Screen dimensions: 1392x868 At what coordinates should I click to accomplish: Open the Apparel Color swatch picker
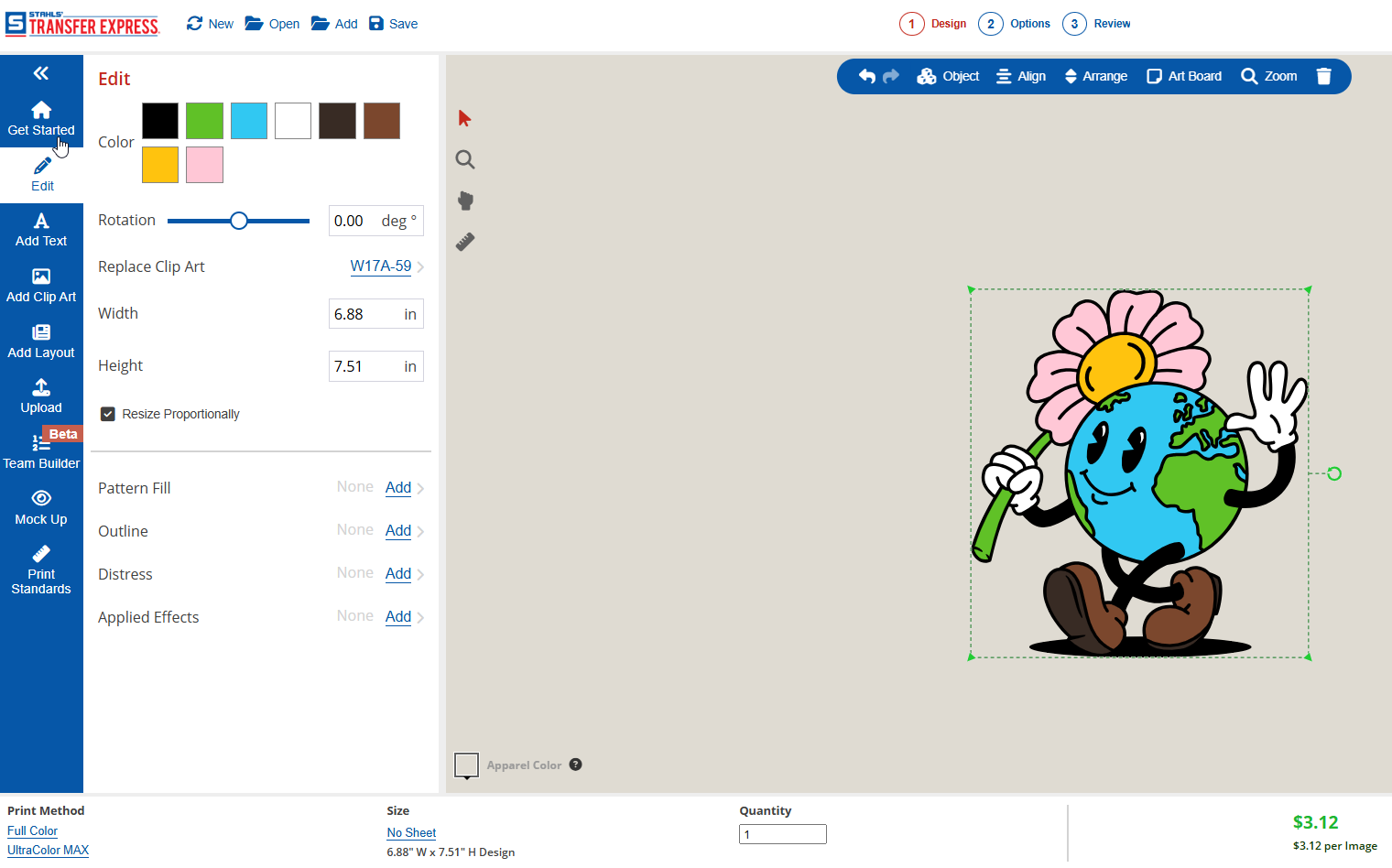[466, 765]
